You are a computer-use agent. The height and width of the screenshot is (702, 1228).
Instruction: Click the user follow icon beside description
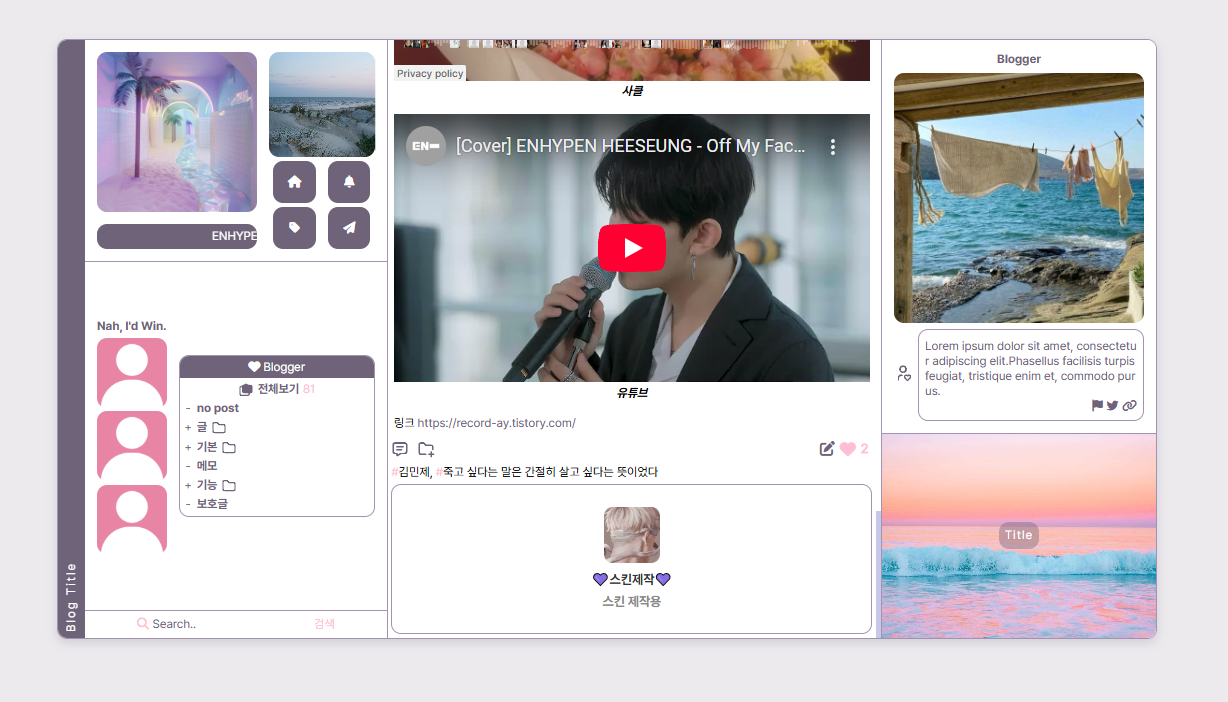coord(904,373)
